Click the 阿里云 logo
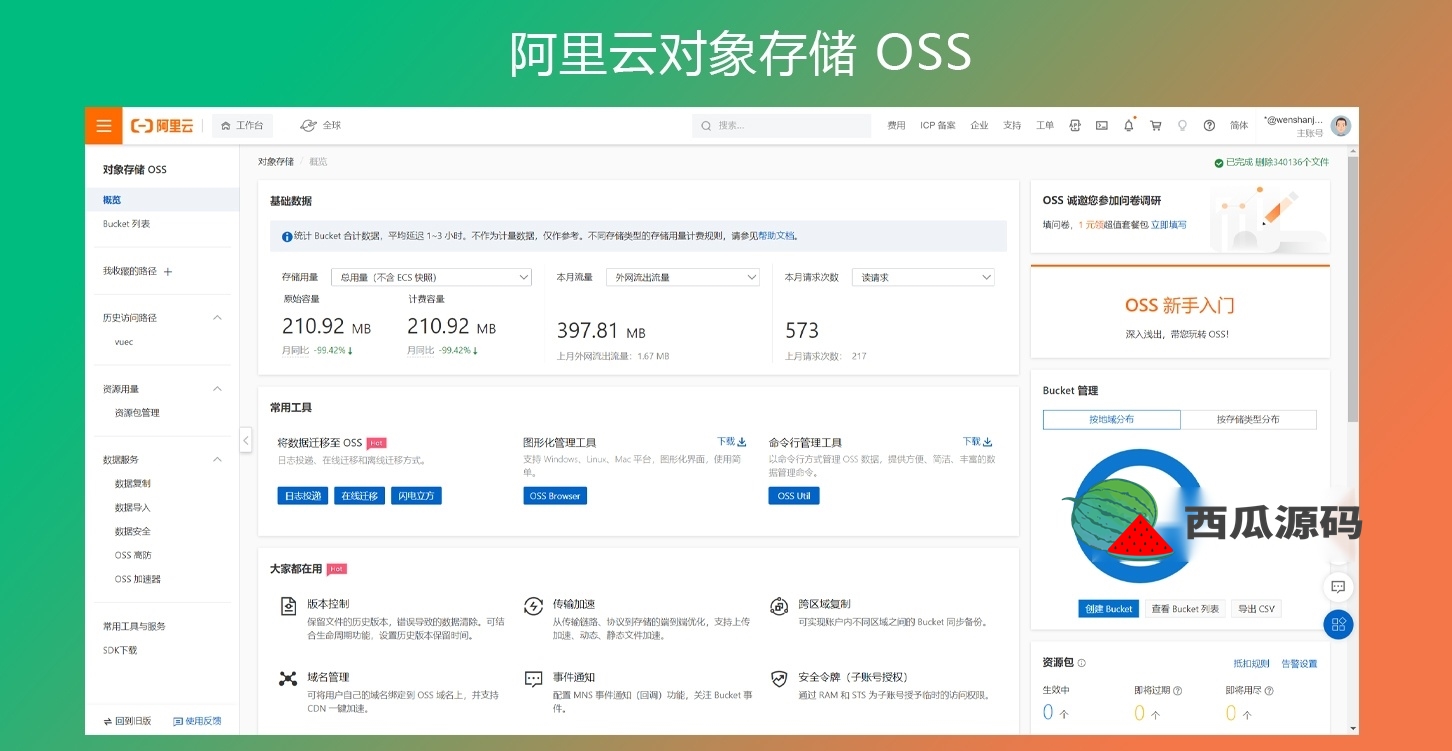Viewport: 1452px width, 751px height. coord(162,126)
